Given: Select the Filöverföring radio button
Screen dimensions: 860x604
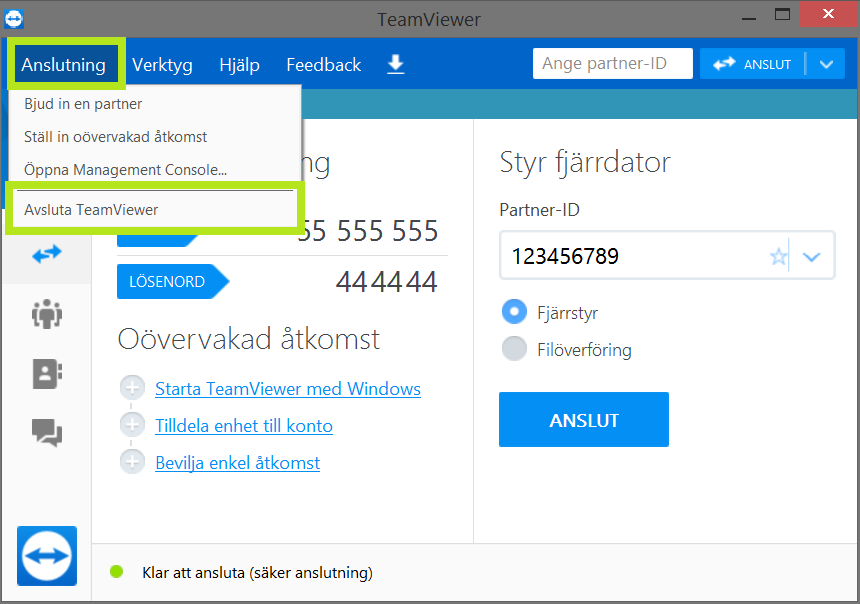Looking at the screenshot, I should (514, 349).
